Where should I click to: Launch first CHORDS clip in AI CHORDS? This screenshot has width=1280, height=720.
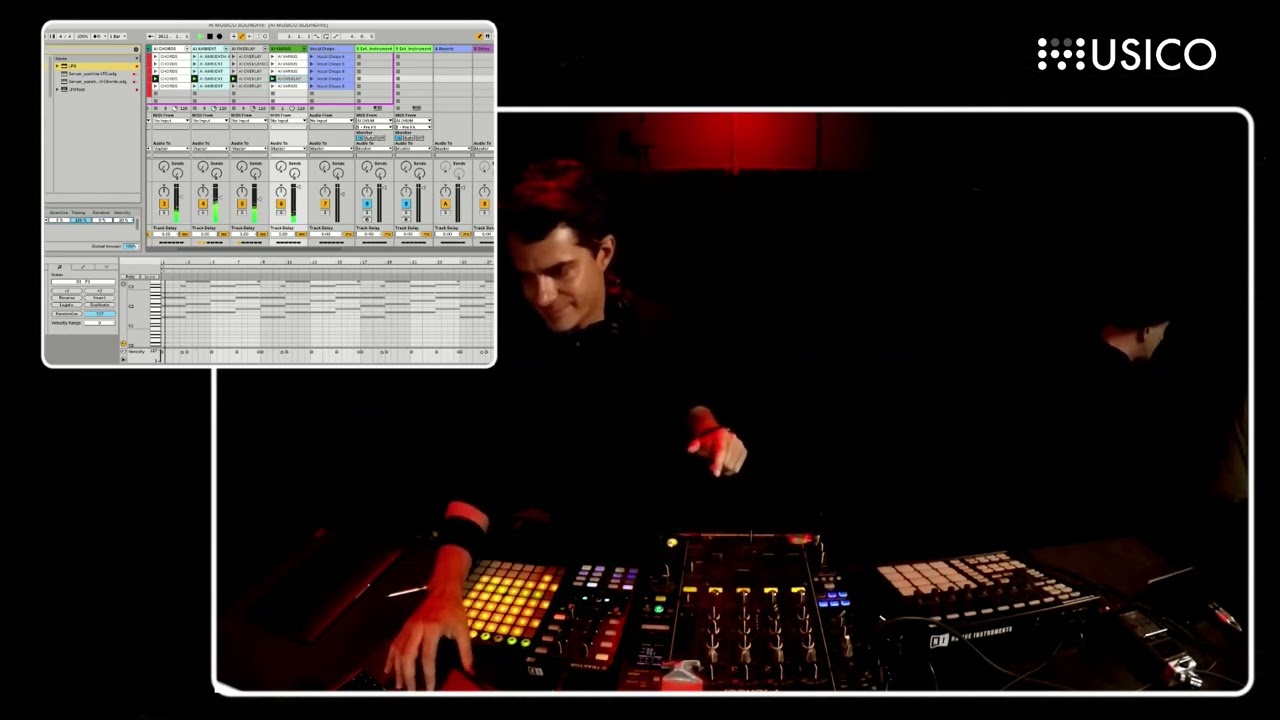(155, 56)
